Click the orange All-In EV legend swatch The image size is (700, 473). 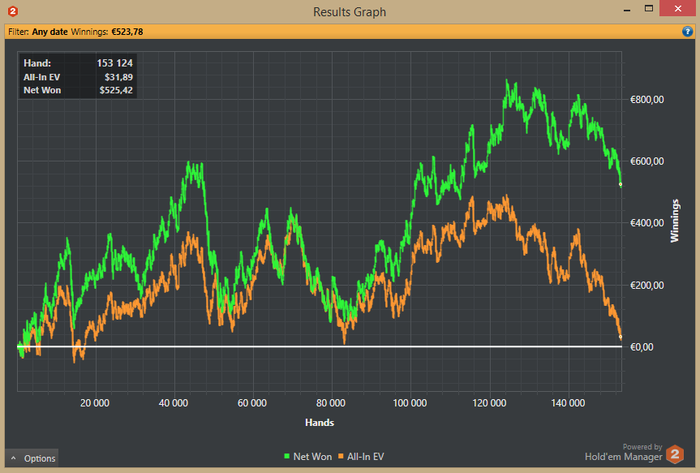[x=341, y=456]
